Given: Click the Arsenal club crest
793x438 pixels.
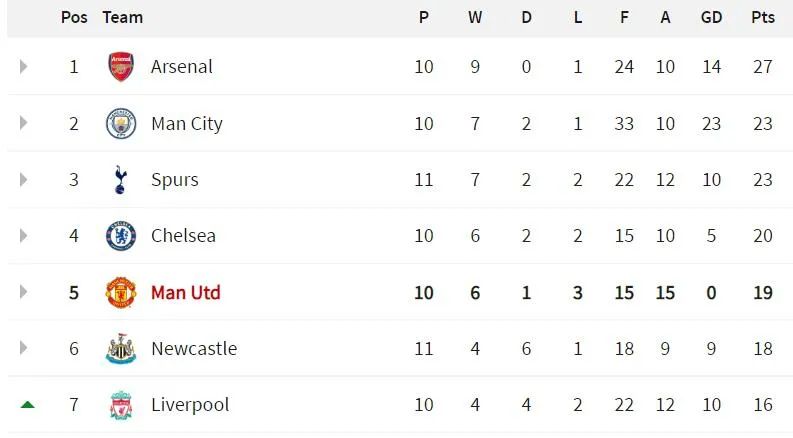Looking at the screenshot, I should point(121,66).
